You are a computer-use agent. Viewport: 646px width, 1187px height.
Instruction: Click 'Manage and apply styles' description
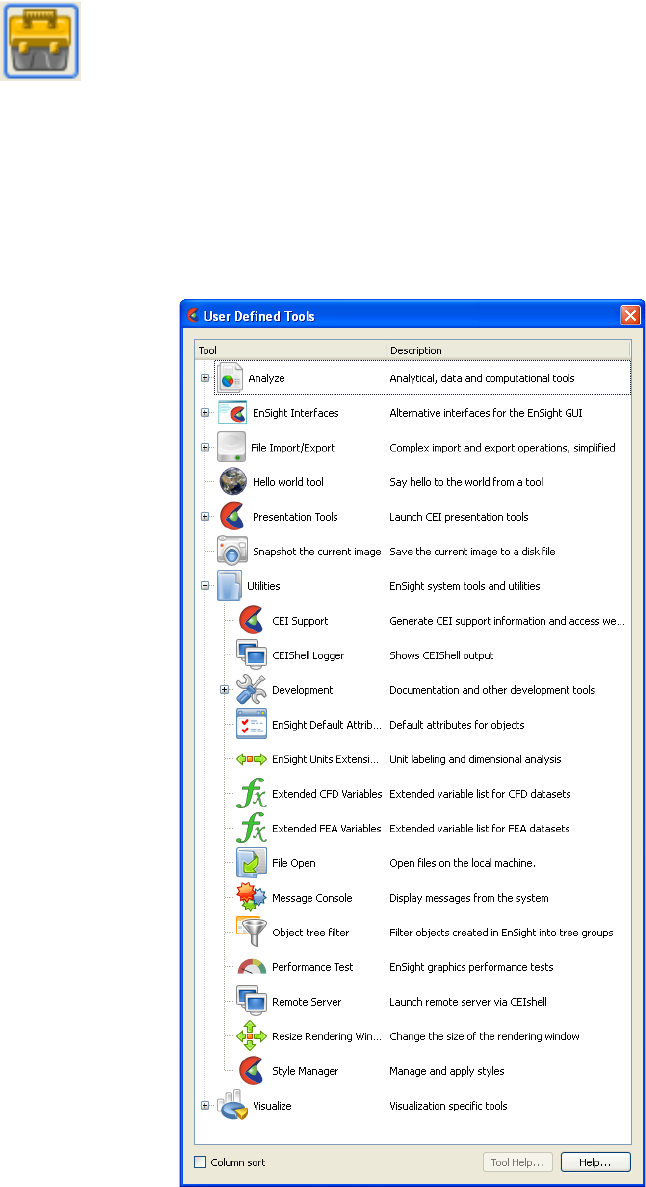[447, 1072]
